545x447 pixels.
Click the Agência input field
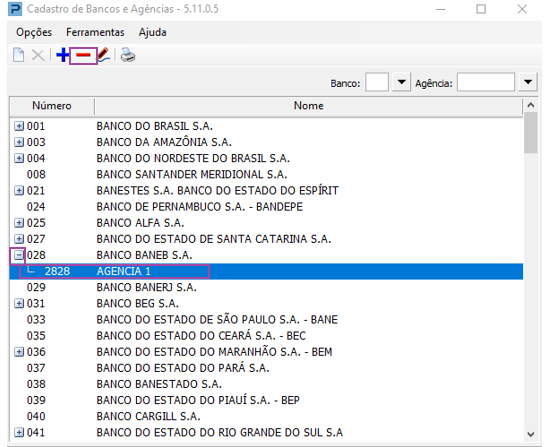tap(486, 82)
